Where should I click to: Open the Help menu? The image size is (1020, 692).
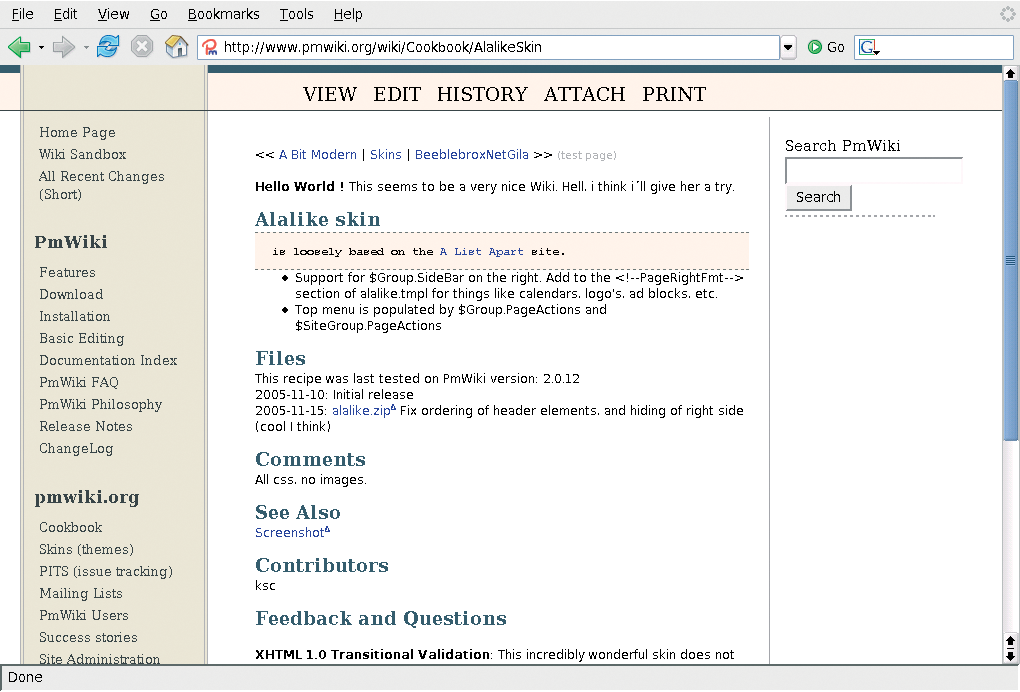point(348,14)
